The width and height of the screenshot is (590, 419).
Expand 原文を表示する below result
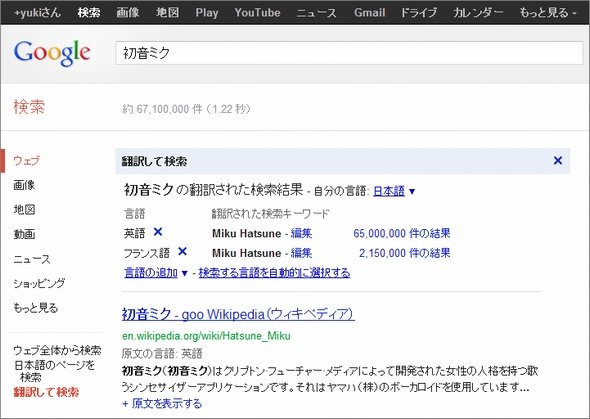(162, 404)
